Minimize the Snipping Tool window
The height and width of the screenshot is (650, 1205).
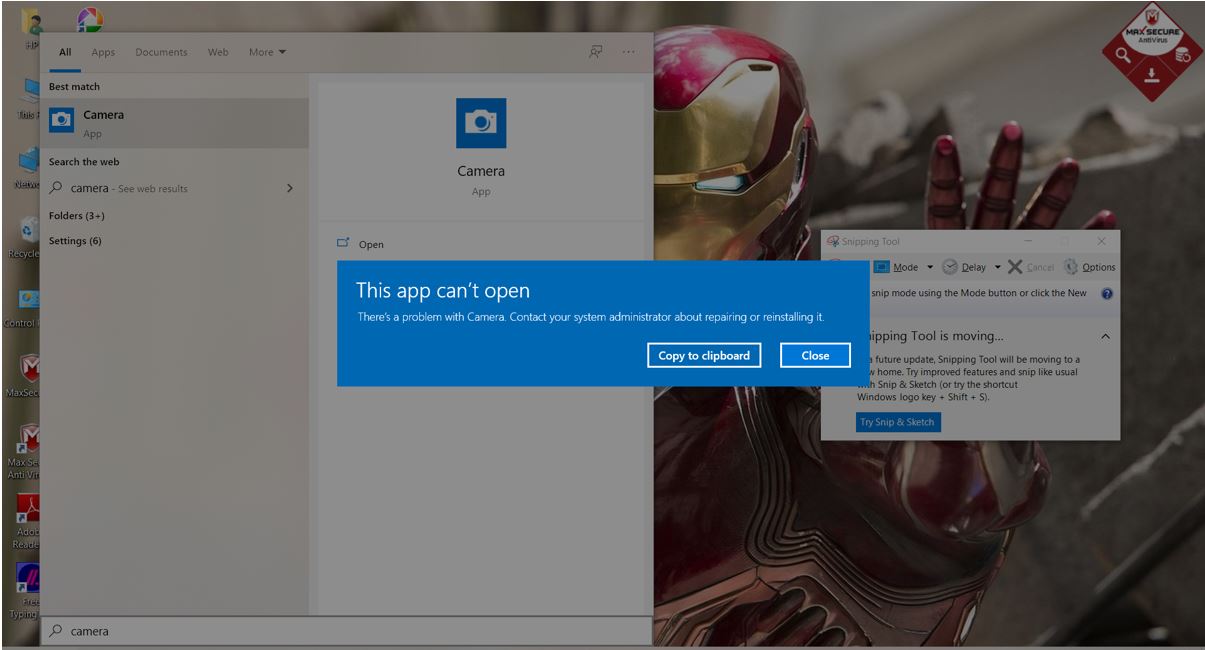[1029, 241]
